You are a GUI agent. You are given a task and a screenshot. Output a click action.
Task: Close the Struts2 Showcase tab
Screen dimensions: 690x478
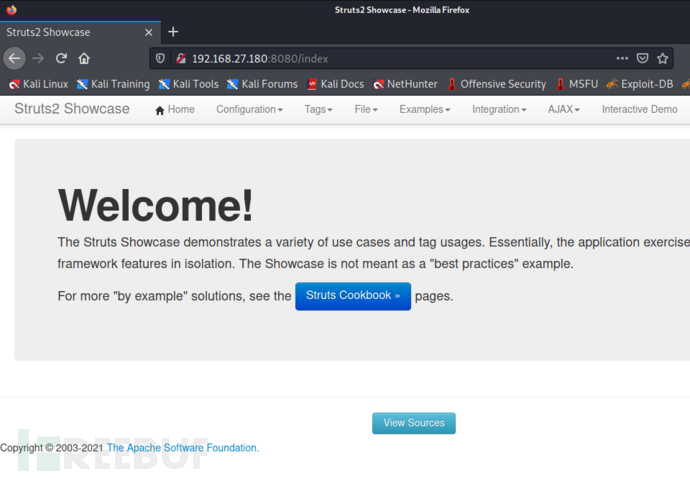pyautogui.click(x=149, y=32)
